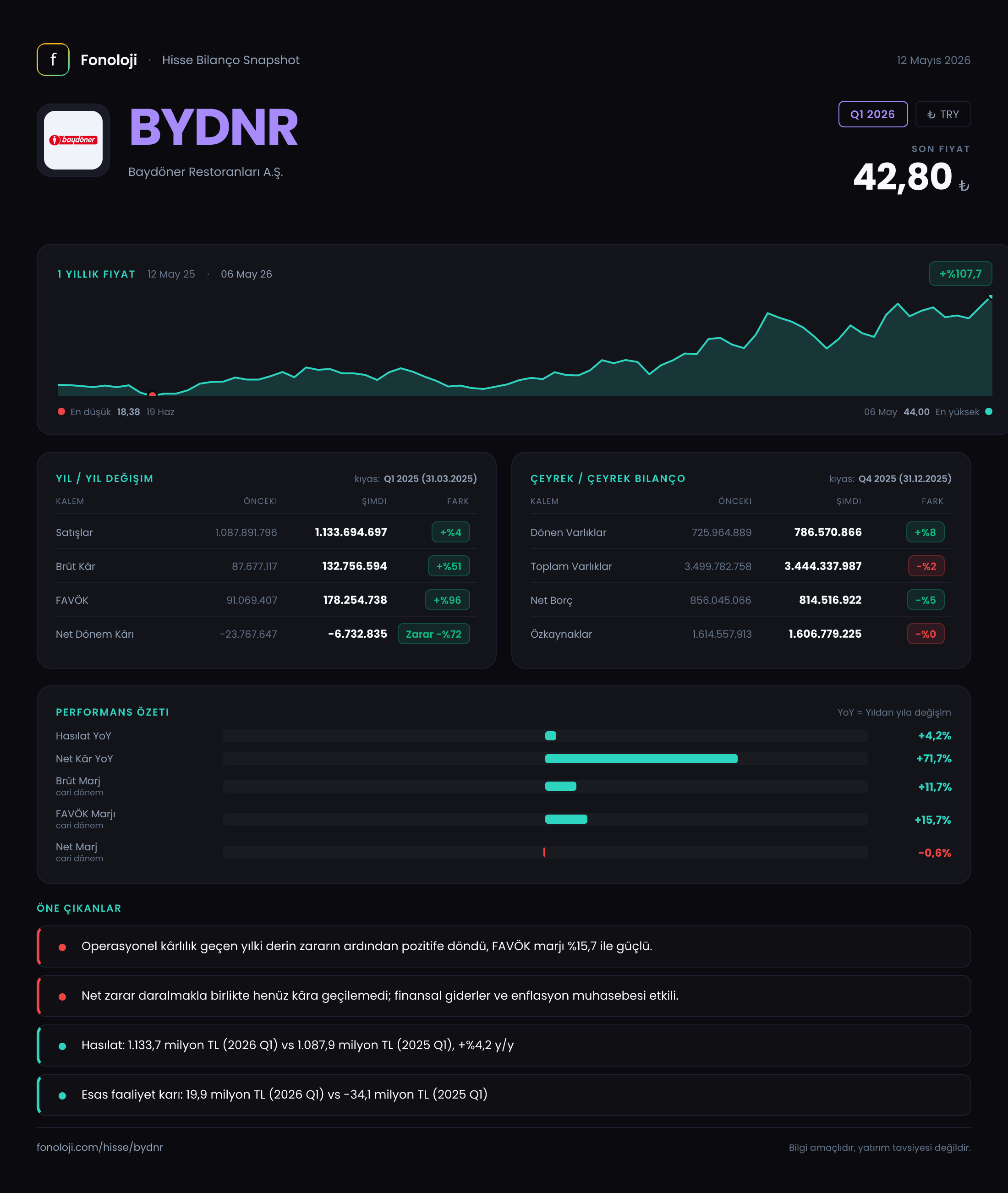Click the Q4 2025 (31.12.2025) comparison label
Screen dimensions: 1008x1193
click(x=905, y=478)
